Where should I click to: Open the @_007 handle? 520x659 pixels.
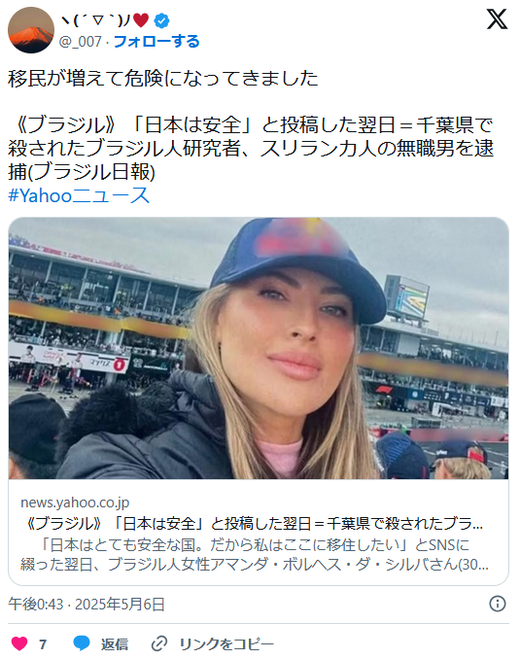tap(80, 42)
